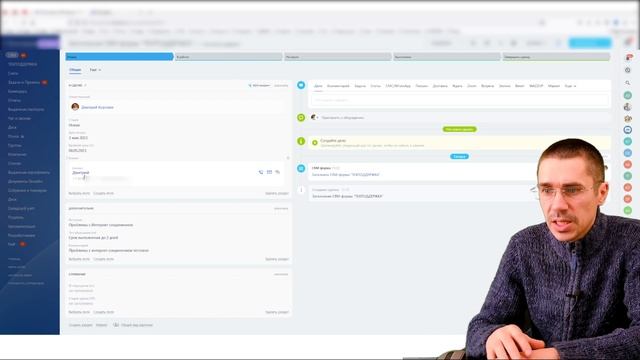The image size is (640, 360).
Task: Click 'Выбрать поле' in 'О сделке' section
Action: [x=79, y=193]
